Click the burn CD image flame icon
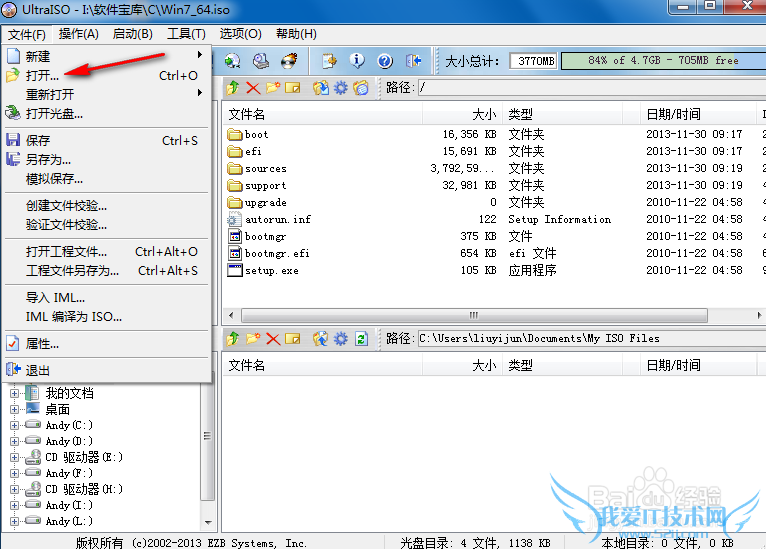 [x=289, y=61]
